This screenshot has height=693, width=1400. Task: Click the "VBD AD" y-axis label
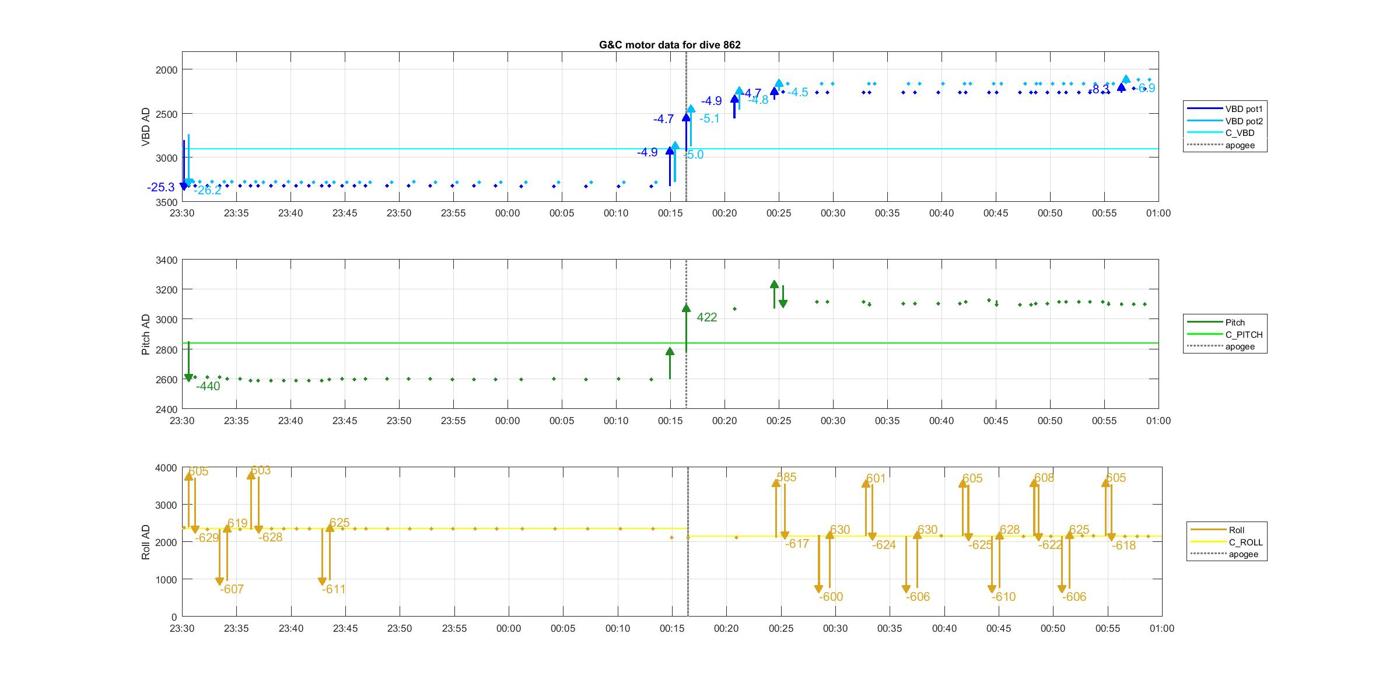click(x=146, y=127)
